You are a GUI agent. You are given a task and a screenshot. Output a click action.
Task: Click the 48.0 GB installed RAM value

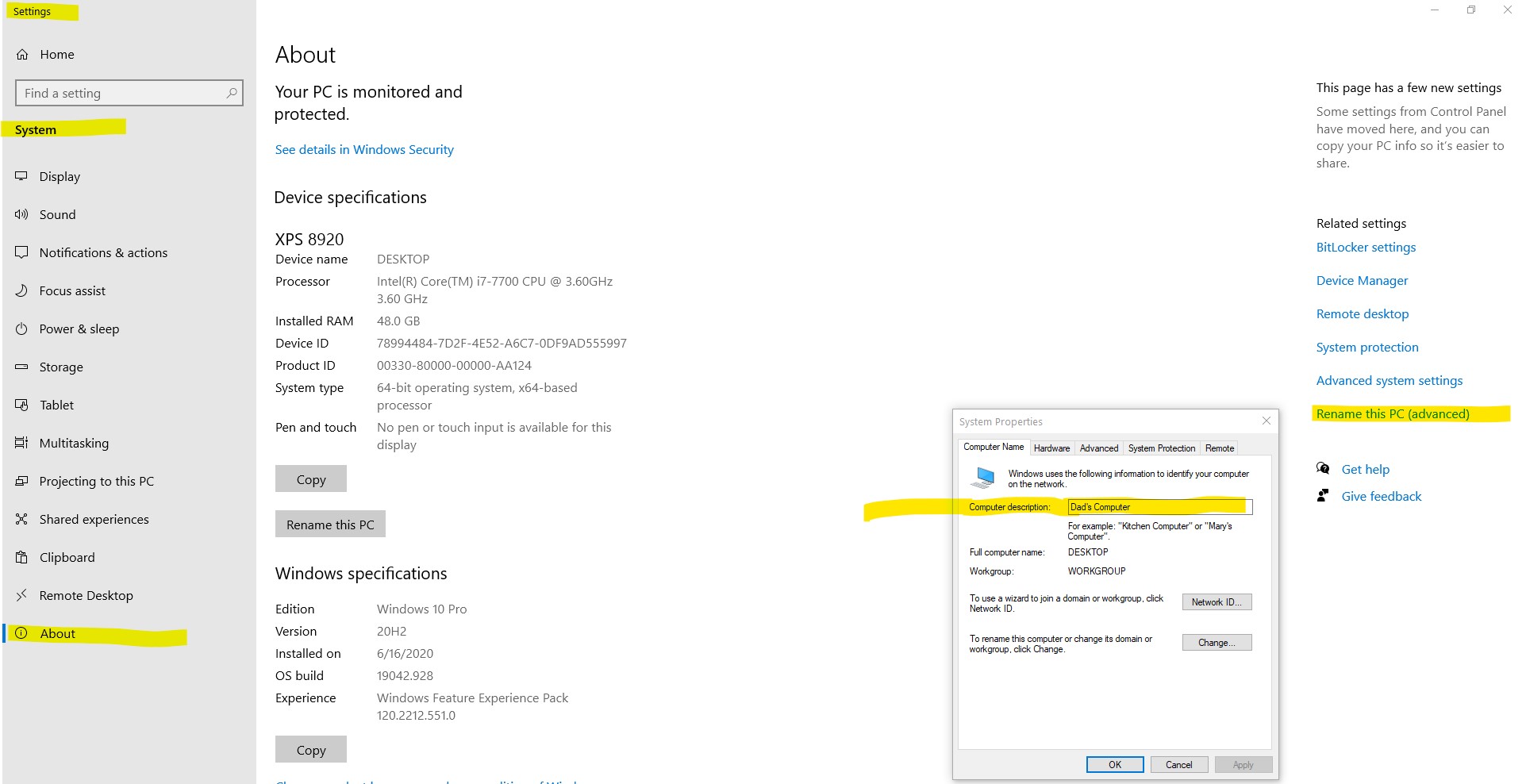[x=398, y=321]
